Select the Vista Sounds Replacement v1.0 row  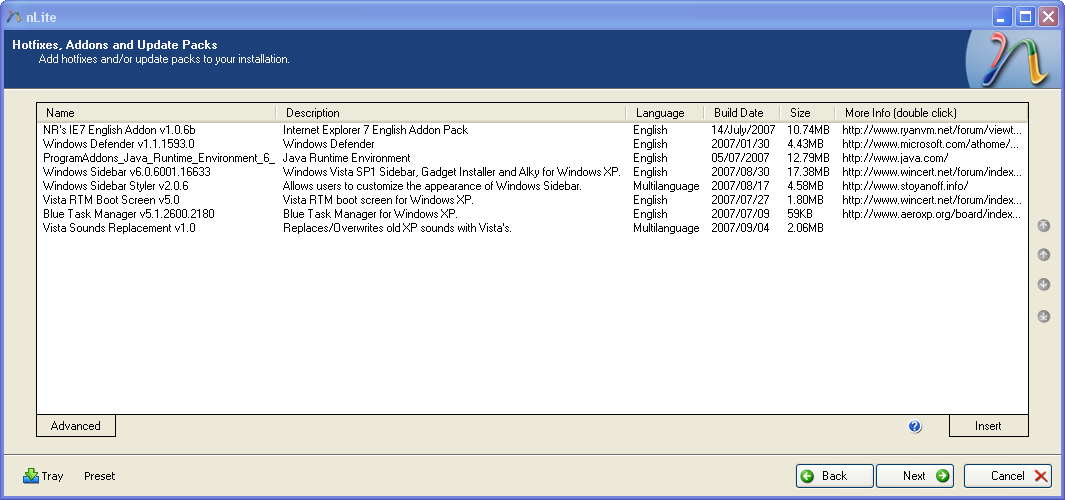119,228
